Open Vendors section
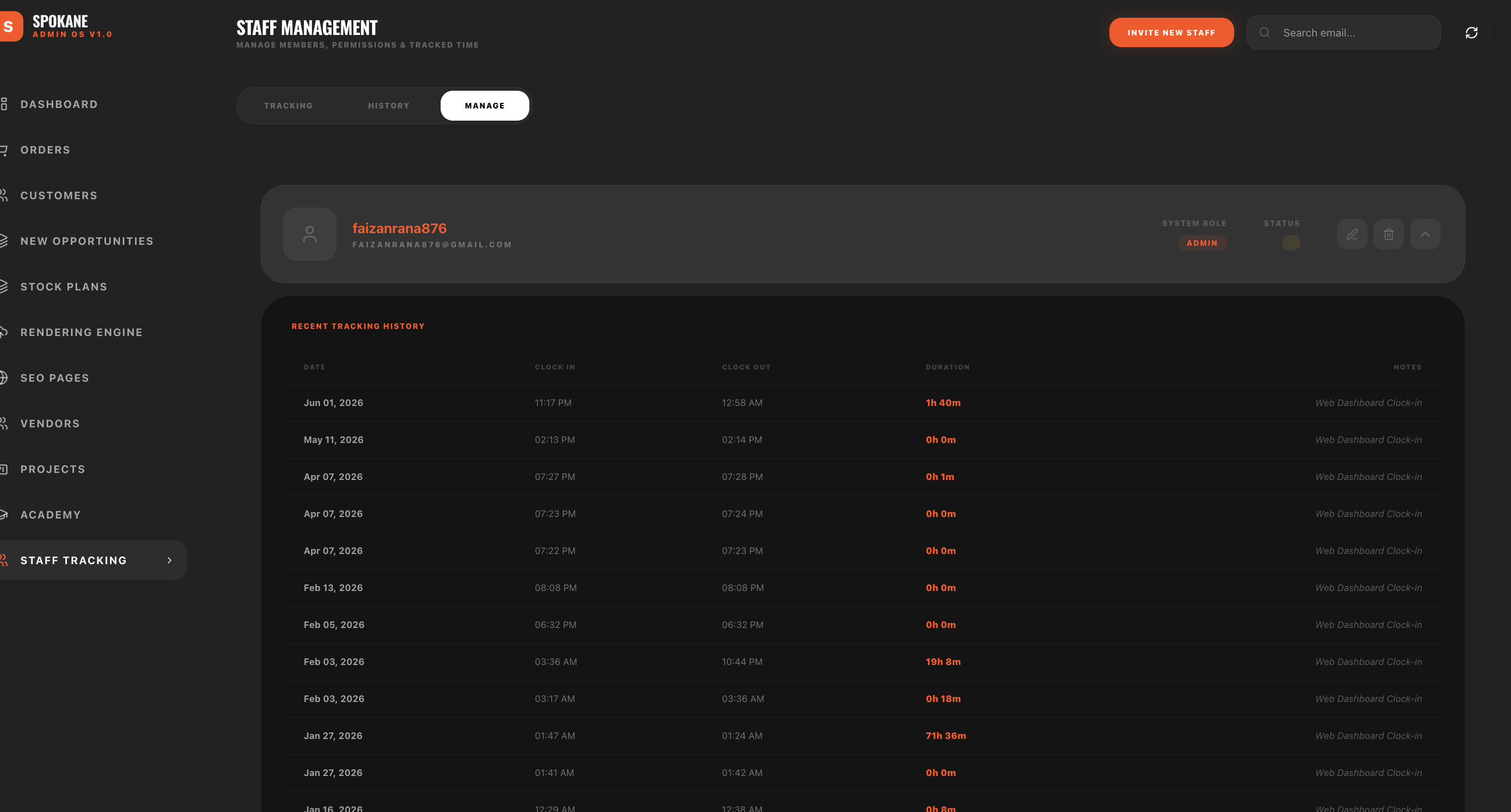 tap(50, 423)
